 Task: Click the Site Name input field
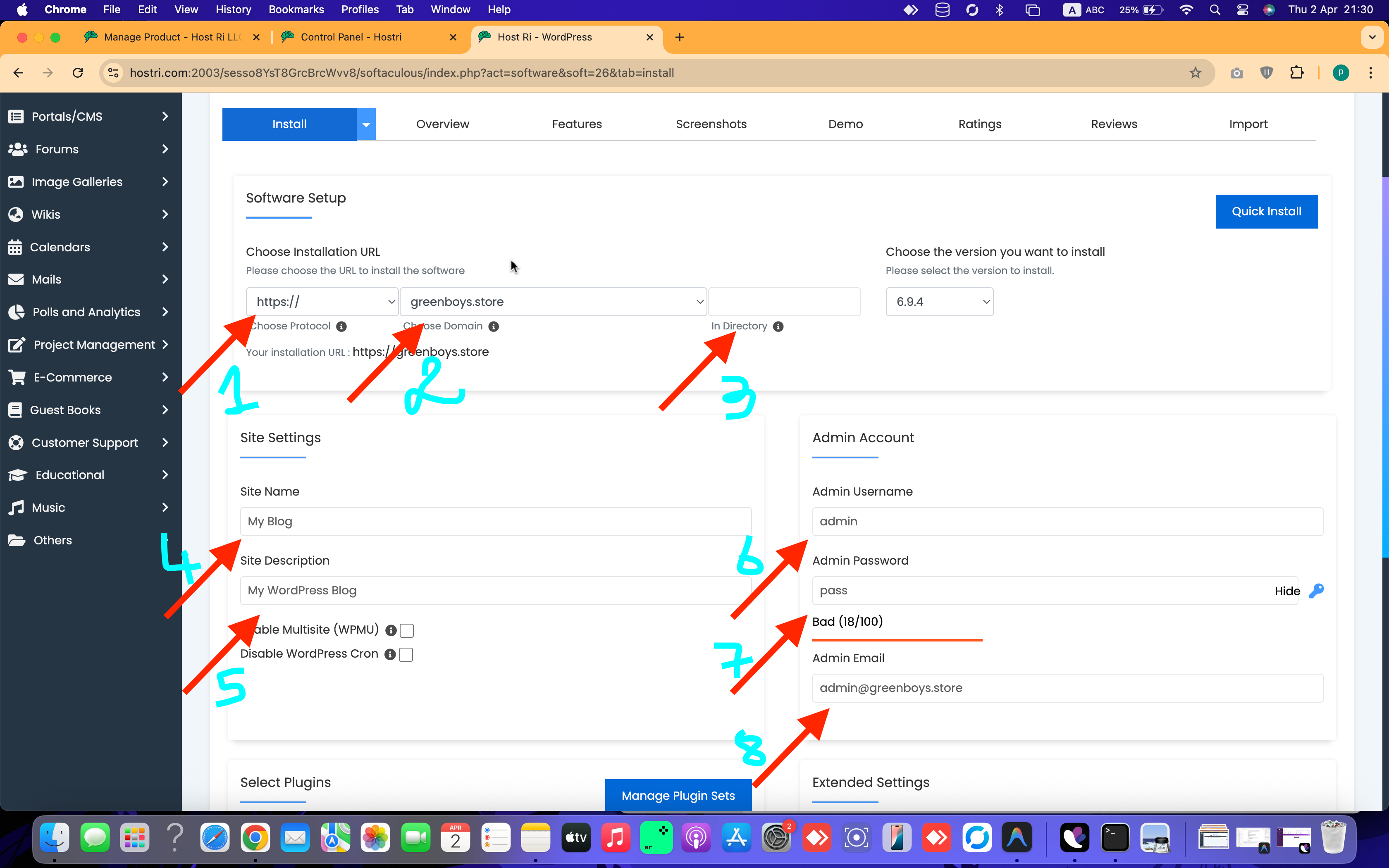coord(495,521)
